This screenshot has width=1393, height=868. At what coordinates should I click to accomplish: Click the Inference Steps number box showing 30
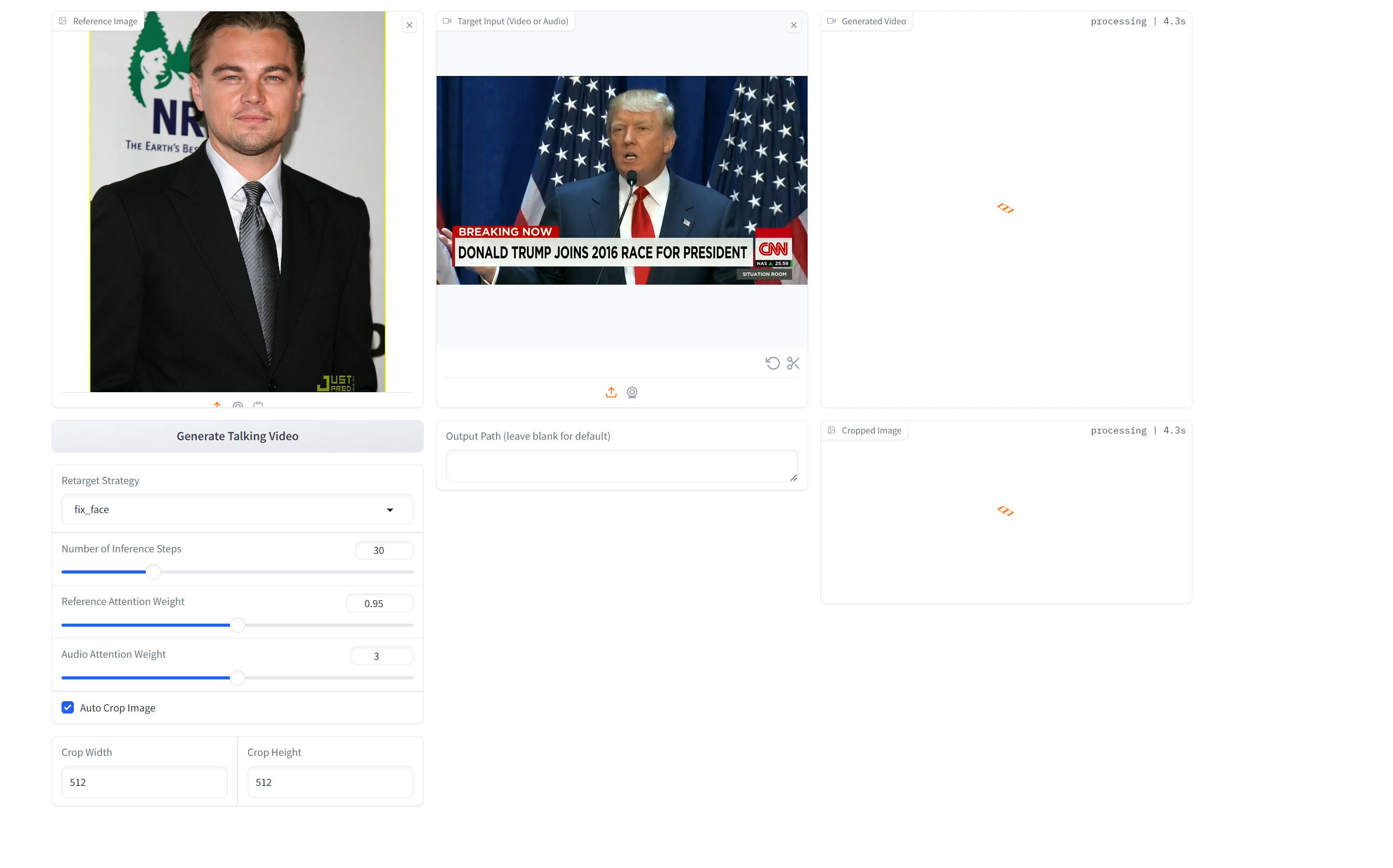click(384, 550)
